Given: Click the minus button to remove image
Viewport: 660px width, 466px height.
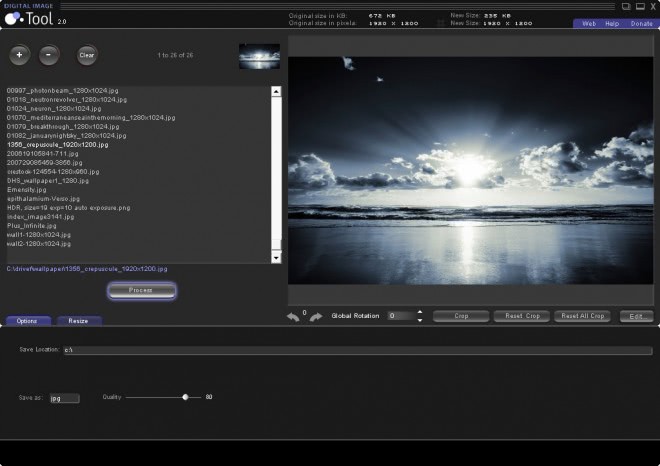Looking at the screenshot, I should (x=49, y=55).
